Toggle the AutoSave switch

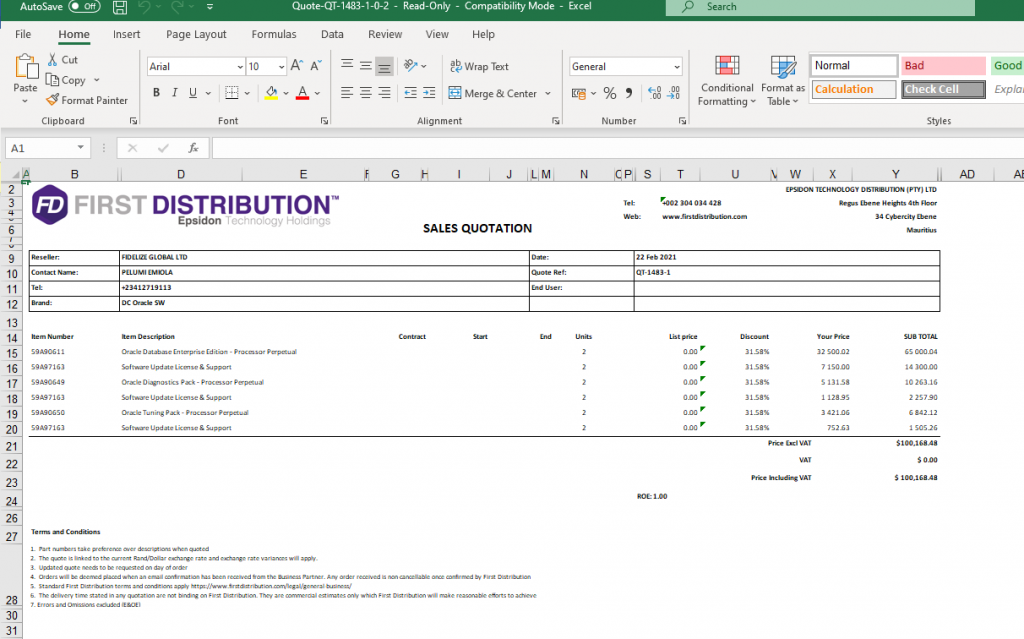[85, 7]
